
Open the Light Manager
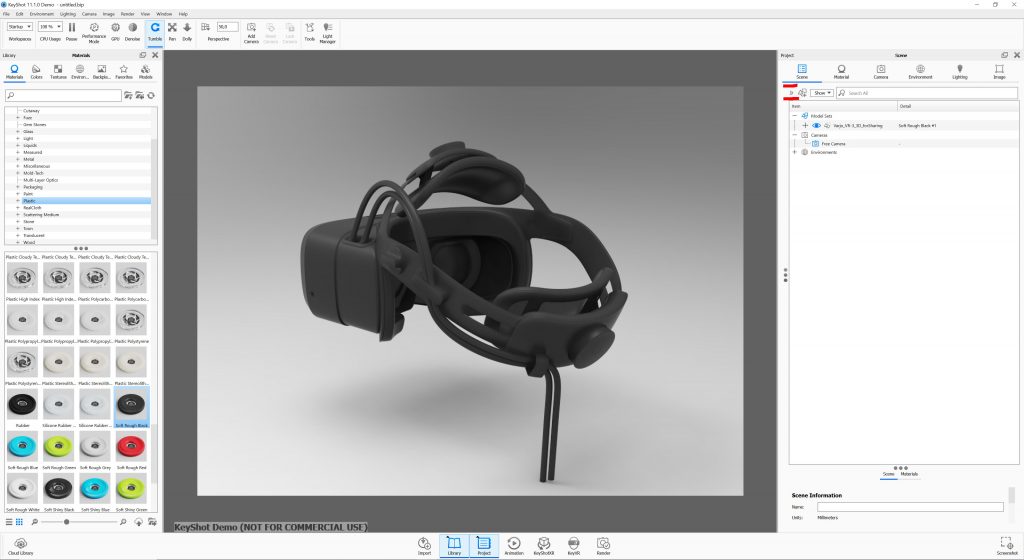click(x=327, y=31)
